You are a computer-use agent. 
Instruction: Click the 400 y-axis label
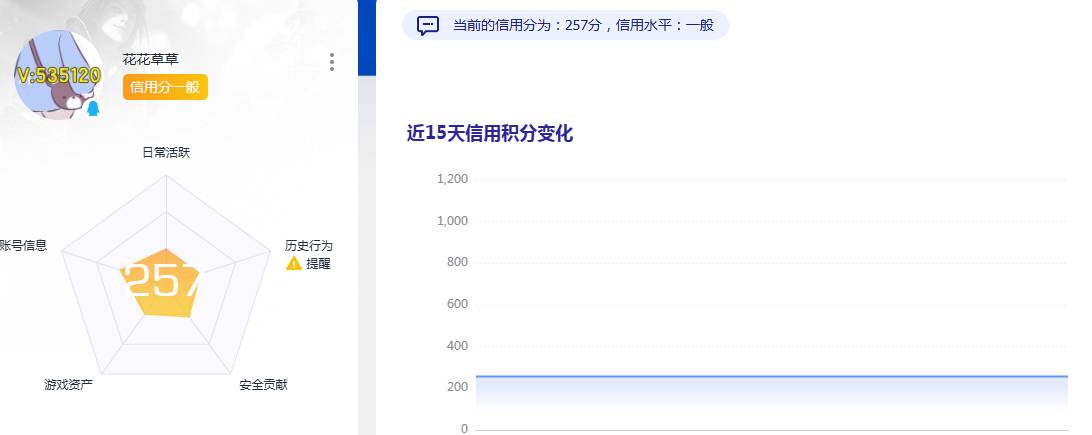point(458,346)
